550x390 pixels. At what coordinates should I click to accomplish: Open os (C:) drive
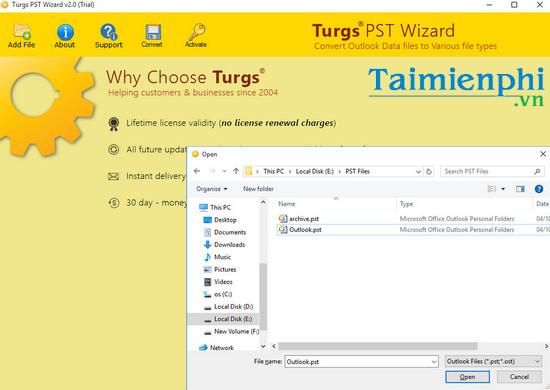(218, 294)
